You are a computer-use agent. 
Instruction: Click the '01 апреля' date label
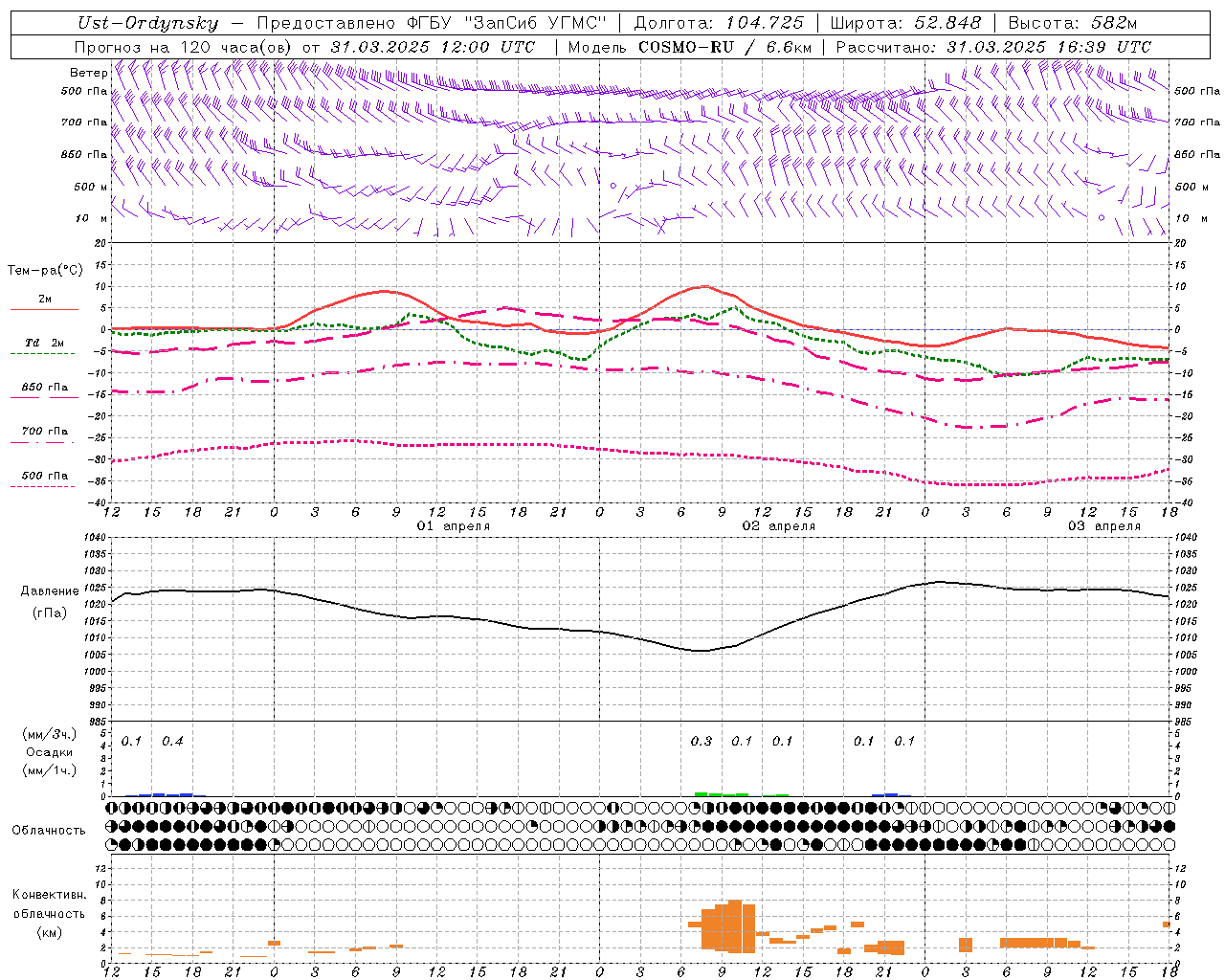[x=454, y=526]
